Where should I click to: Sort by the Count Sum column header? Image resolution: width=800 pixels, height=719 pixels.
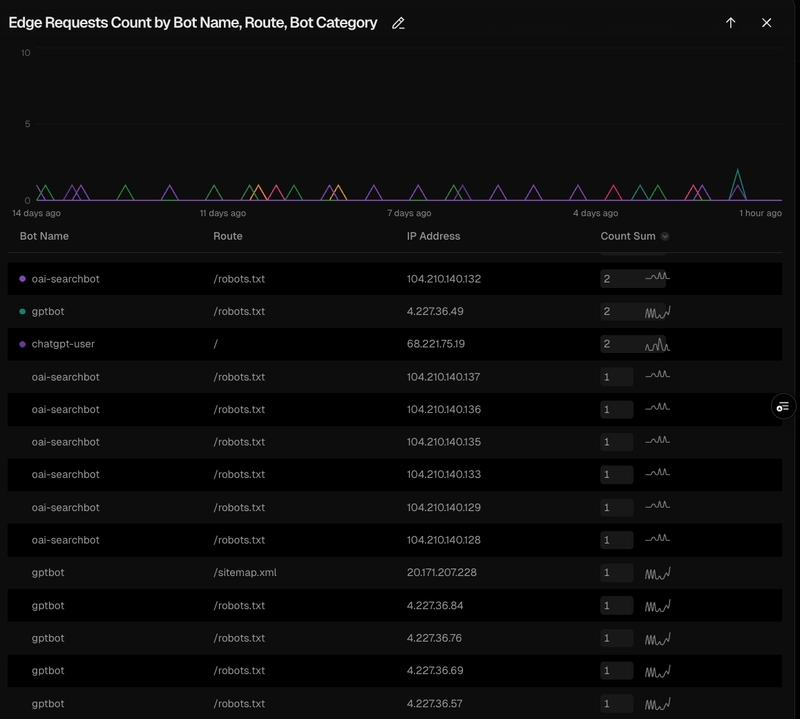click(x=628, y=236)
